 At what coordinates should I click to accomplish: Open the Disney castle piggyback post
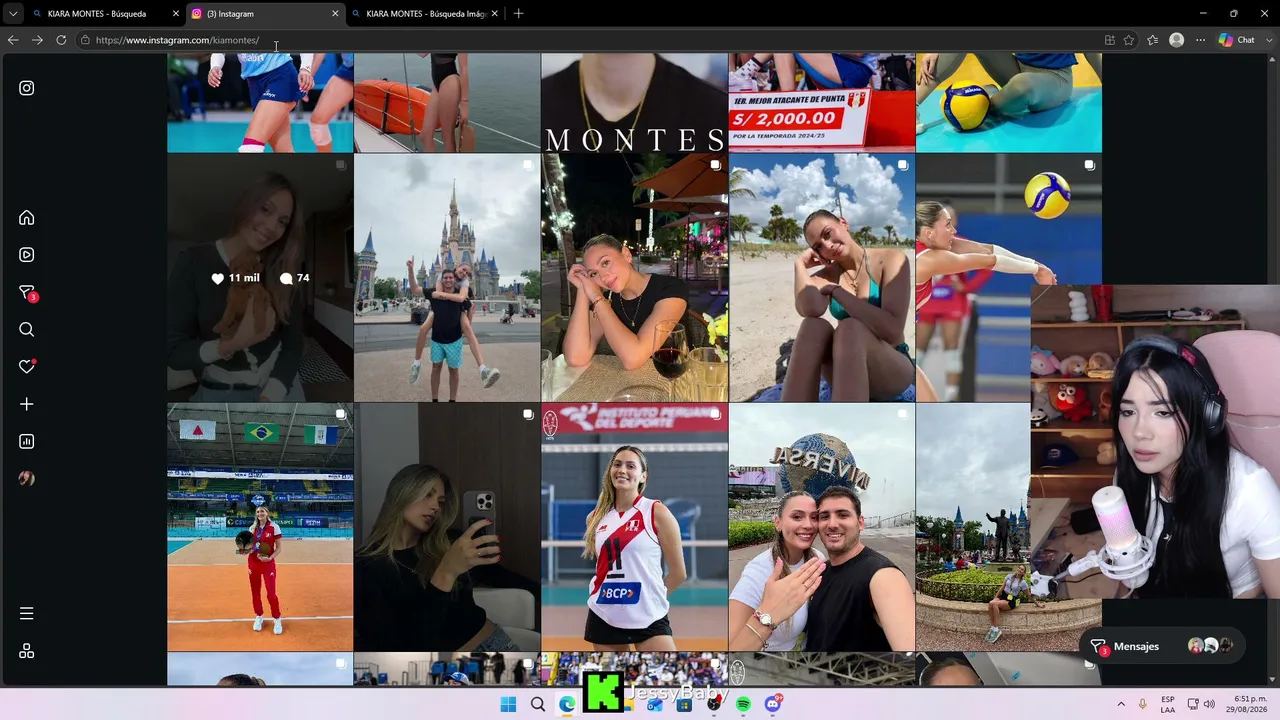click(x=447, y=278)
